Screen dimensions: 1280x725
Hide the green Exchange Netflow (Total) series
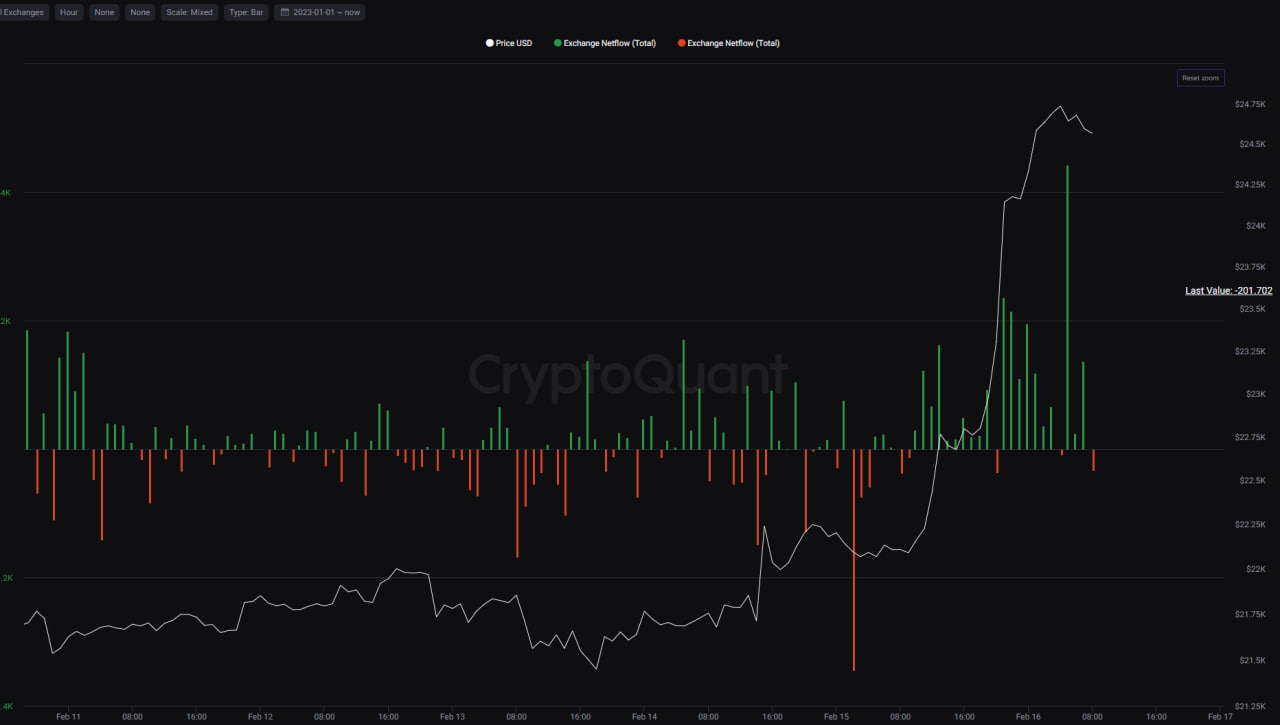[604, 43]
